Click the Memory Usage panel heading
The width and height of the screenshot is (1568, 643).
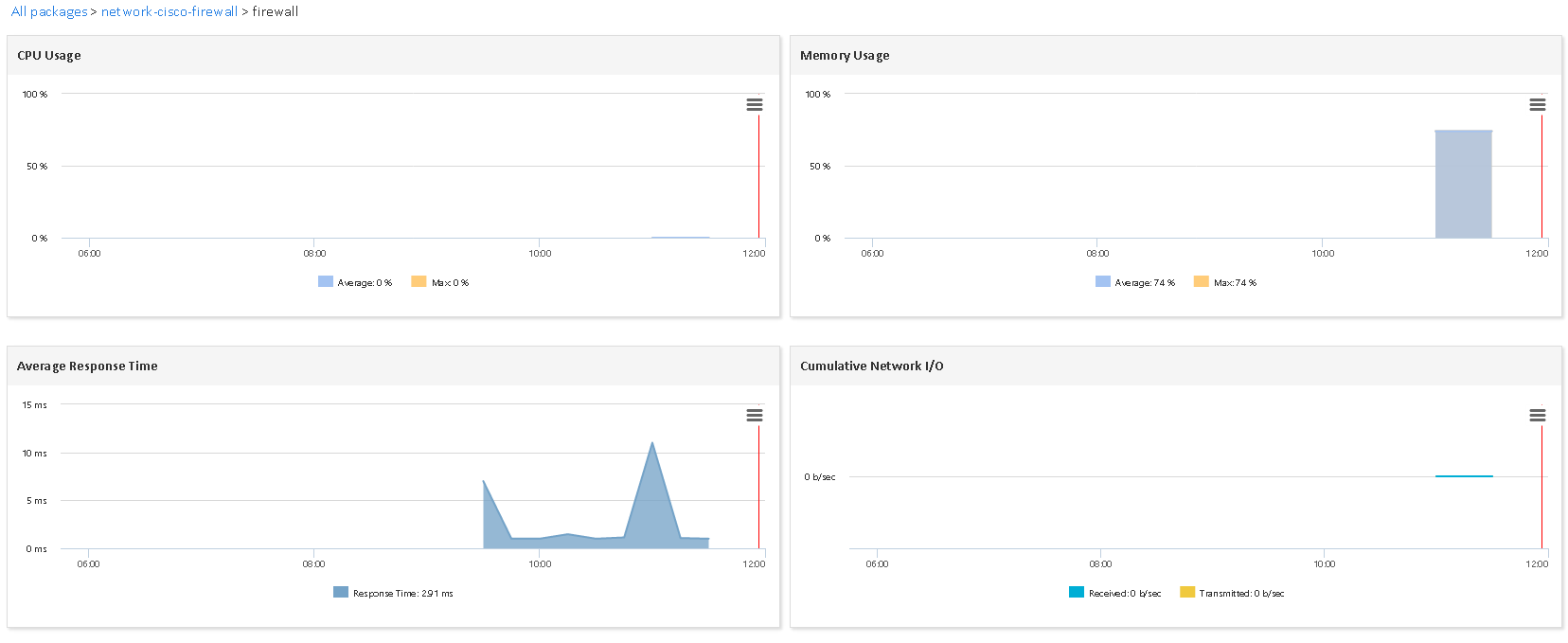(845, 56)
